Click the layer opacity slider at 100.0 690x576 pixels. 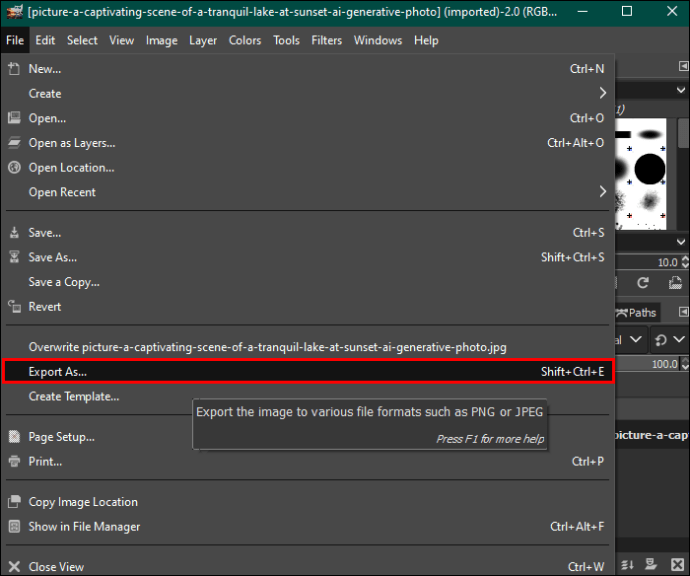coord(652,365)
